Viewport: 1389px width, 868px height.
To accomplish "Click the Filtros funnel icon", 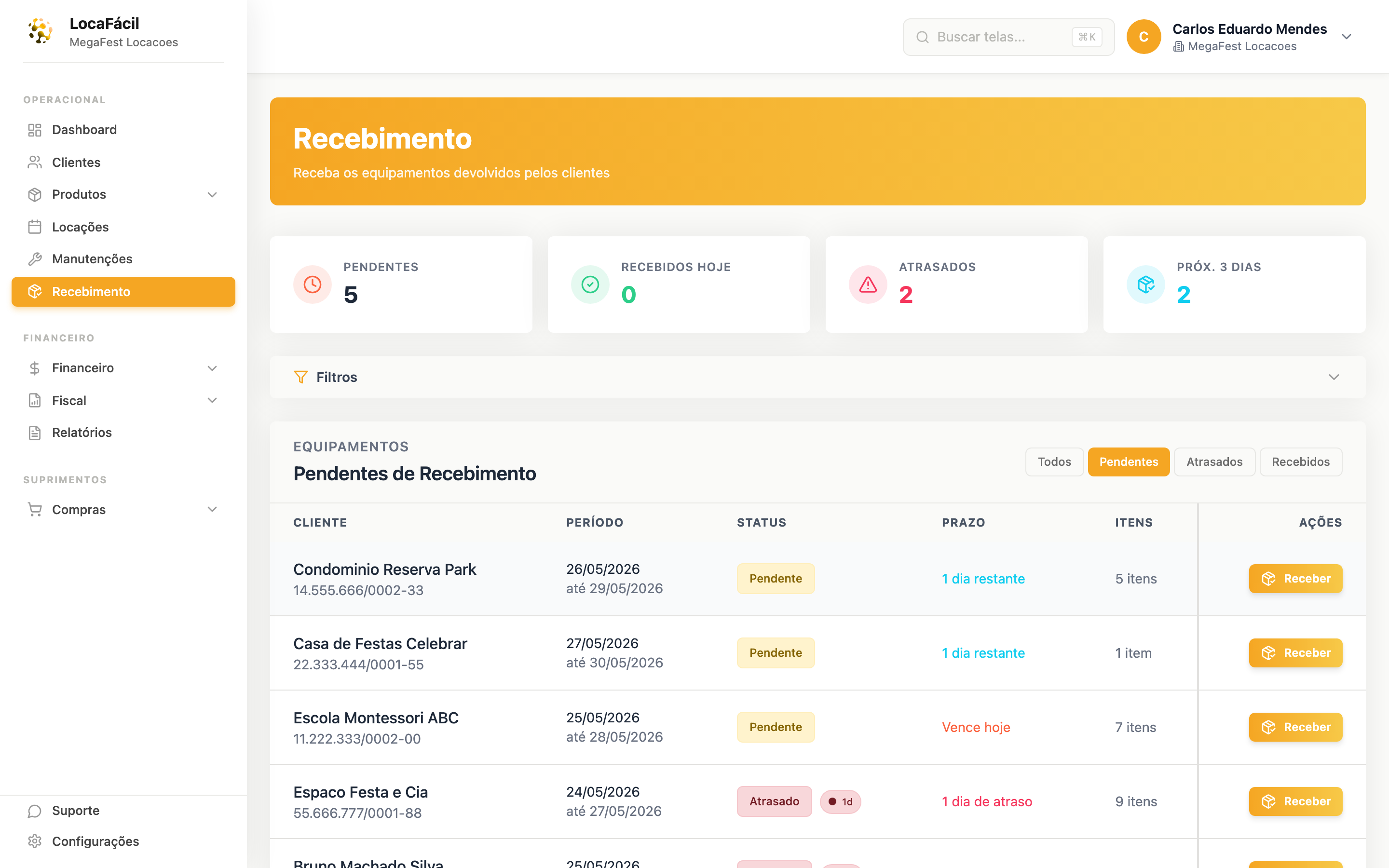I will tap(301, 377).
